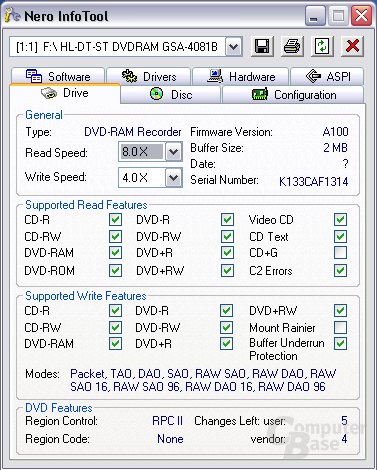Screen dimensions: 377x470
Task: Toggle CD-R read feature checkbox
Action: tap(115, 220)
